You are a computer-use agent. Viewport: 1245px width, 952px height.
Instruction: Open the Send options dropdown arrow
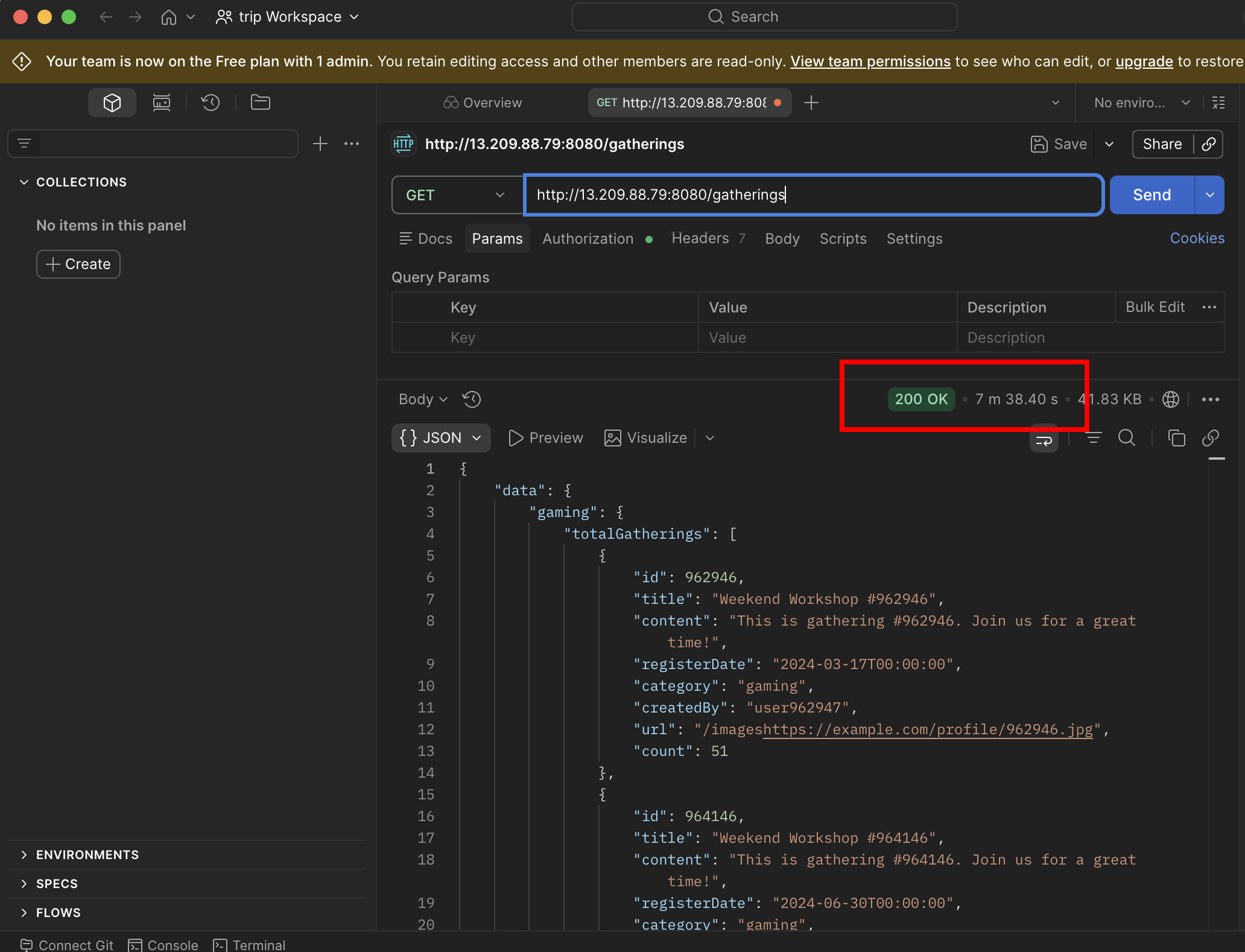click(x=1210, y=195)
